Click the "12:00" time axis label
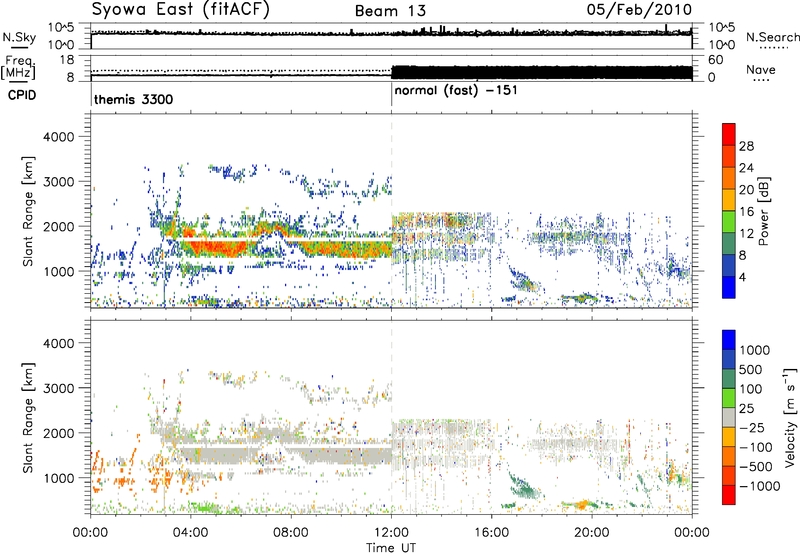The image size is (800, 554). [391, 533]
